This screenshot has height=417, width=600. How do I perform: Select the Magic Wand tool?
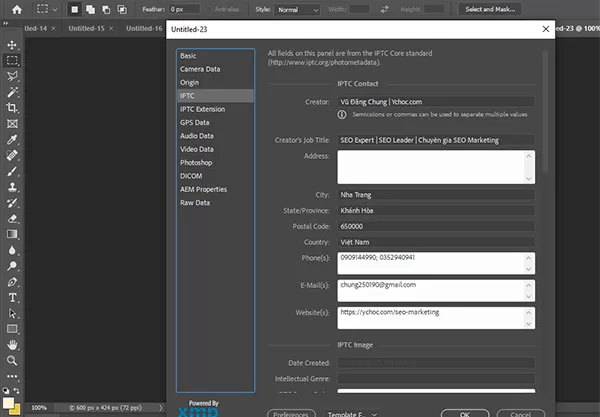point(12,92)
